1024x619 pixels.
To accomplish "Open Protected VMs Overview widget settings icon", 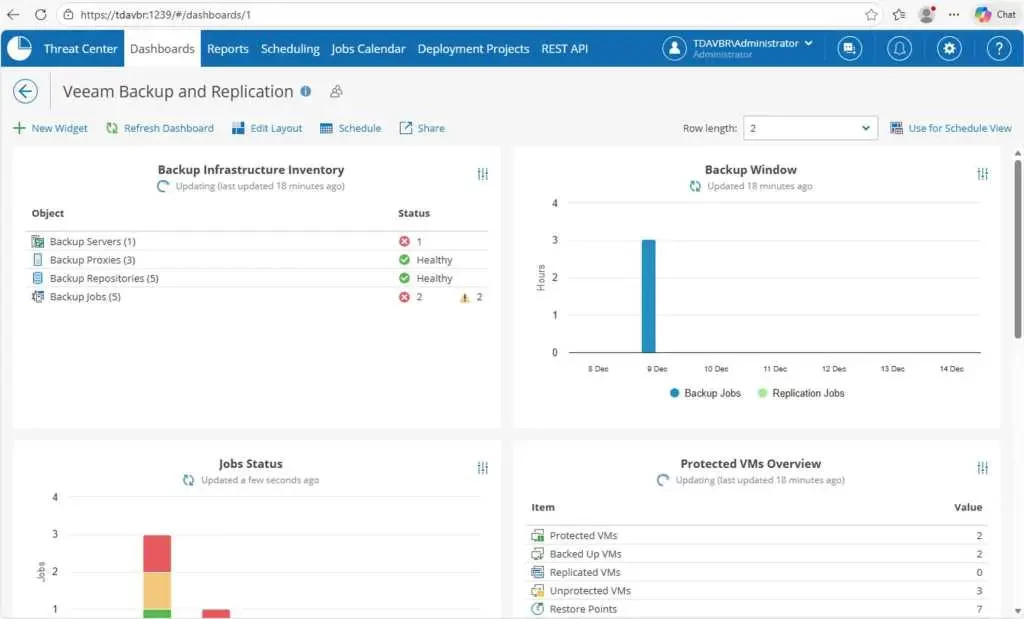I will click(982, 468).
